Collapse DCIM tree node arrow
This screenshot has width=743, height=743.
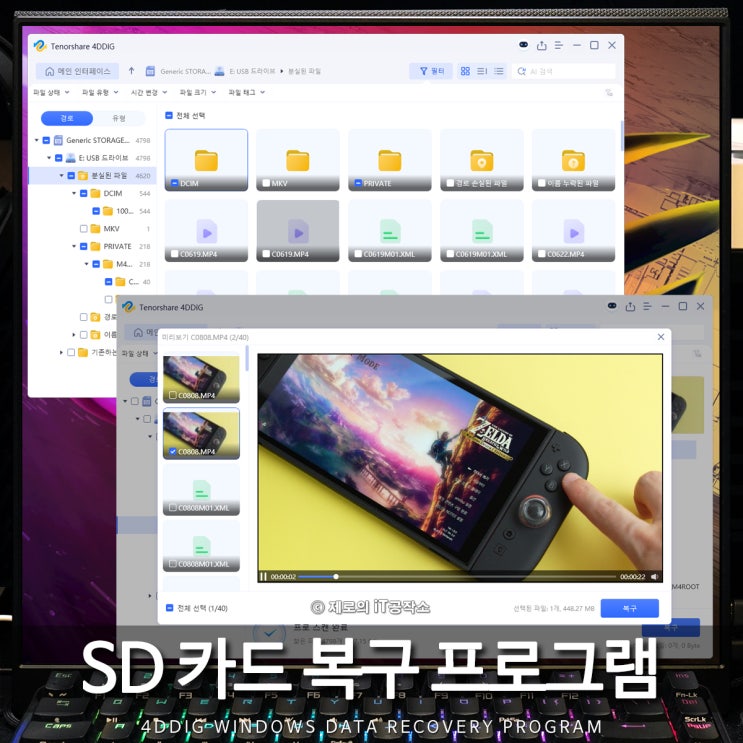coord(74,193)
